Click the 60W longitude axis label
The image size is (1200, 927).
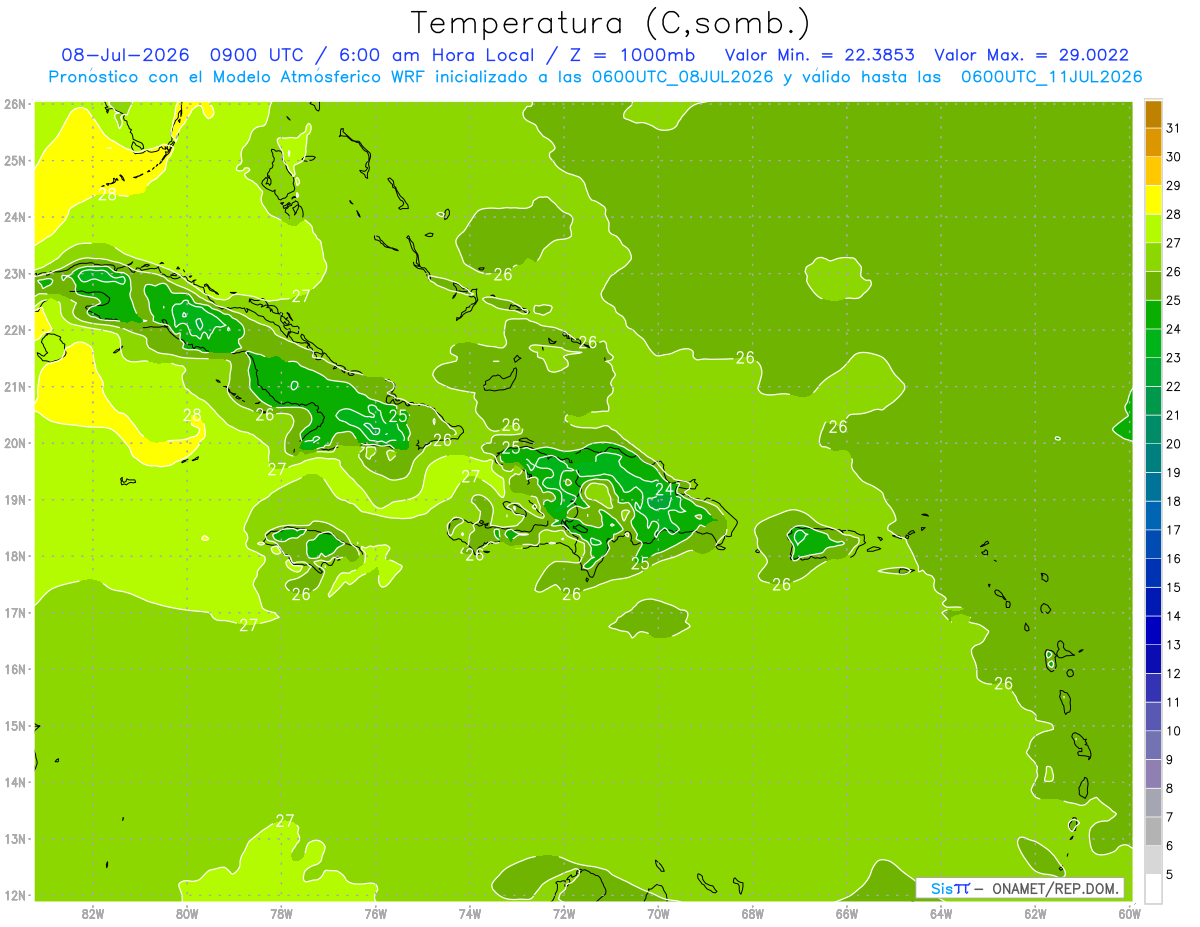tap(1129, 913)
